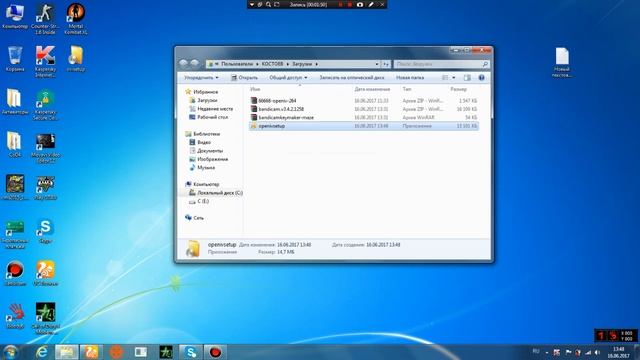The image size is (640, 360).
Task: Switch to Explorer folder taskbar button
Action: click(x=67, y=352)
